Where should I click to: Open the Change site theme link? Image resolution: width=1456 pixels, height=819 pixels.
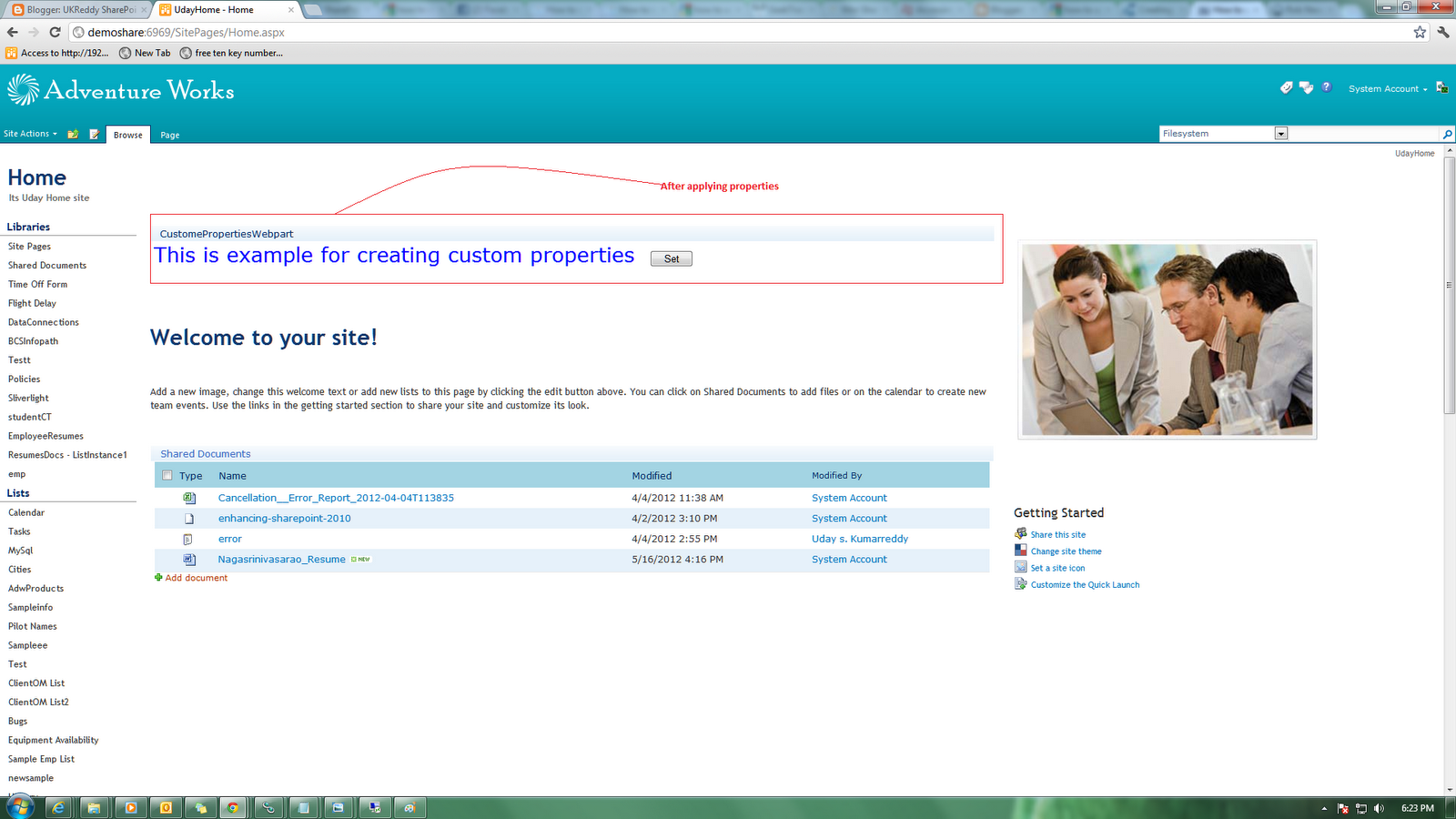(x=1066, y=551)
